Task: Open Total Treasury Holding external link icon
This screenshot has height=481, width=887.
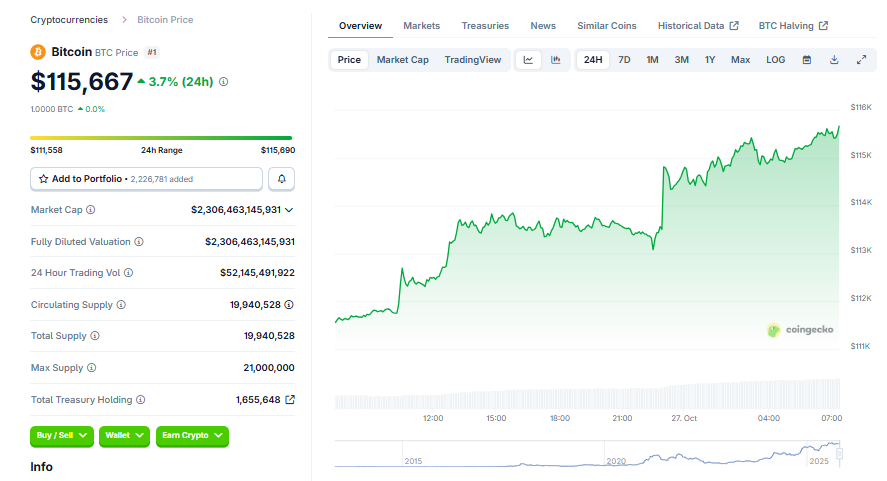Action: pyautogui.click(x=290, y=400)
